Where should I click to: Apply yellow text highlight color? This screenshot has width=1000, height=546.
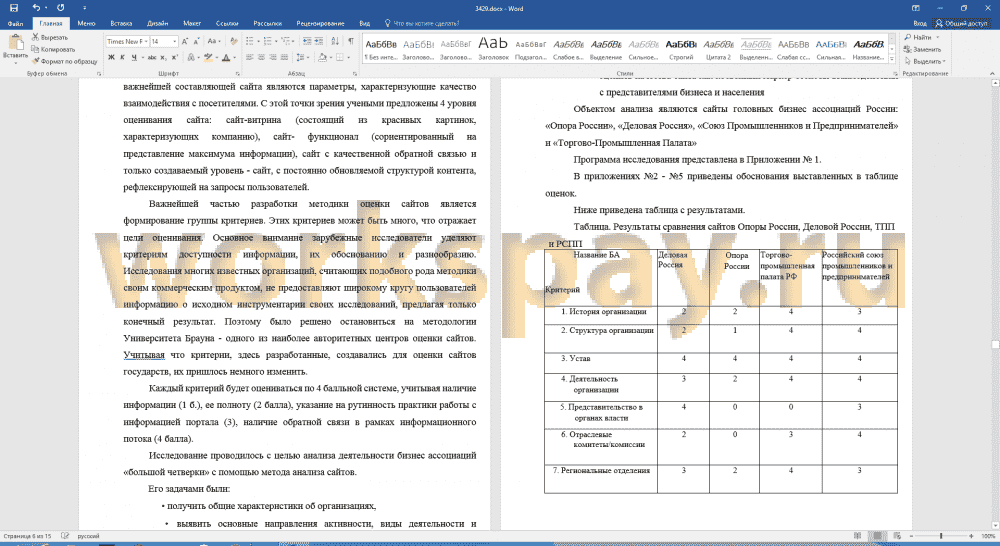tap(208, 57)
